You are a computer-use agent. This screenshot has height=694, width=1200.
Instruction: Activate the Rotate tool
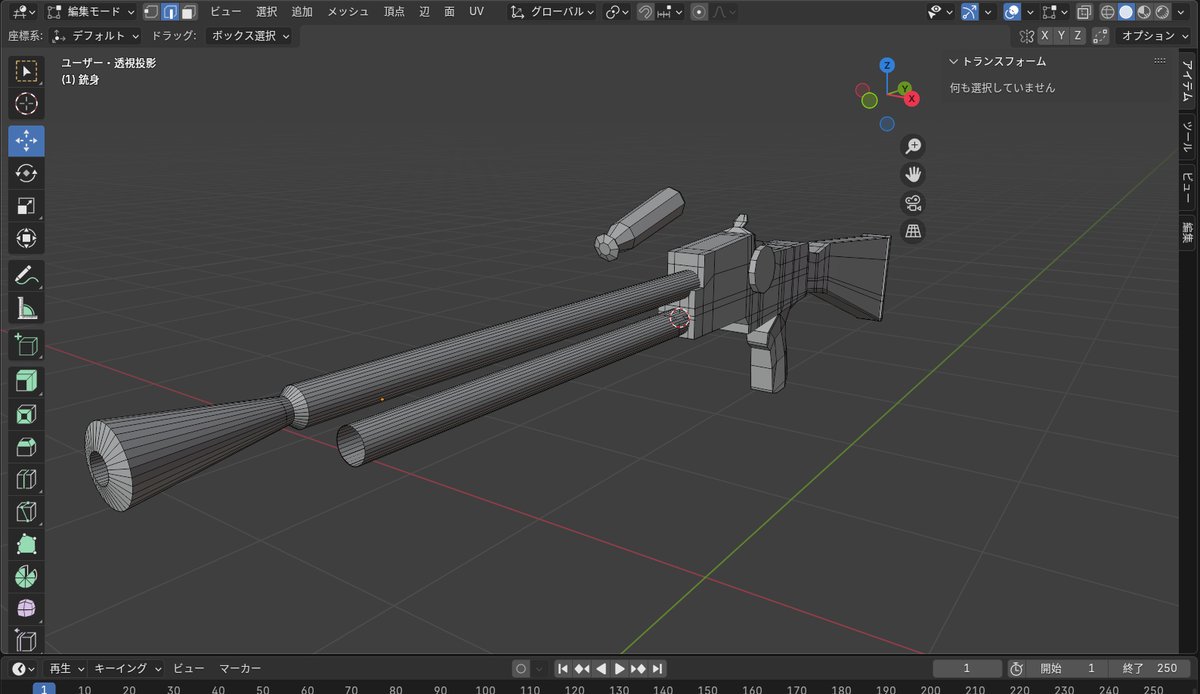26,174
